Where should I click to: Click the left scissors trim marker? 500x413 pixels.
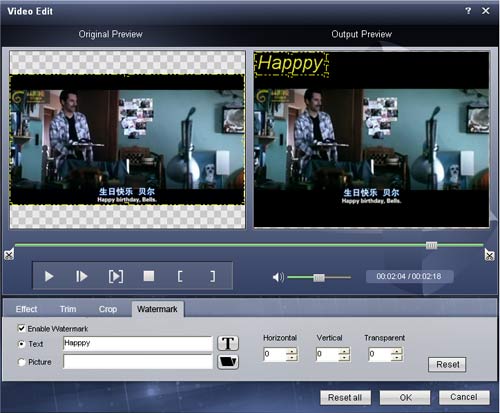click(9, 254)
